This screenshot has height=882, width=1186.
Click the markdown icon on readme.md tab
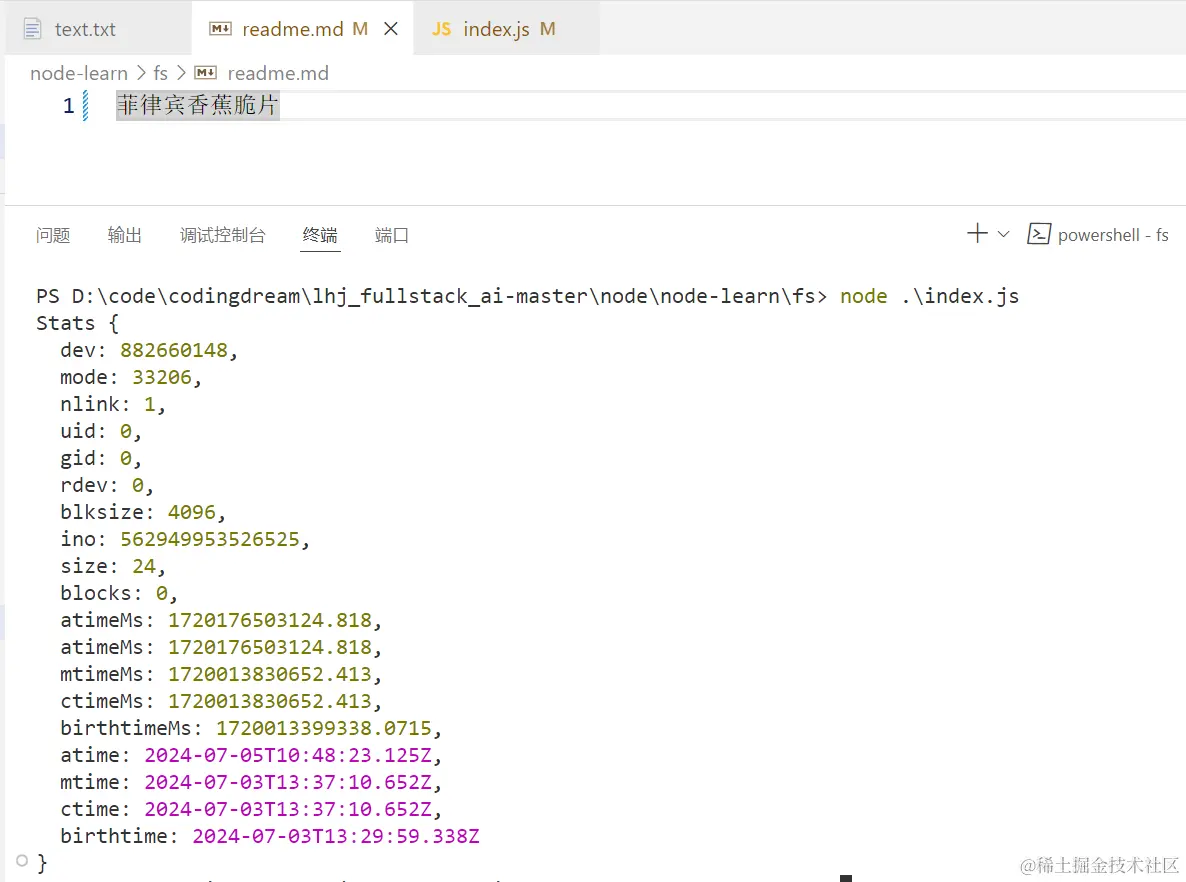tap(220, 29)
